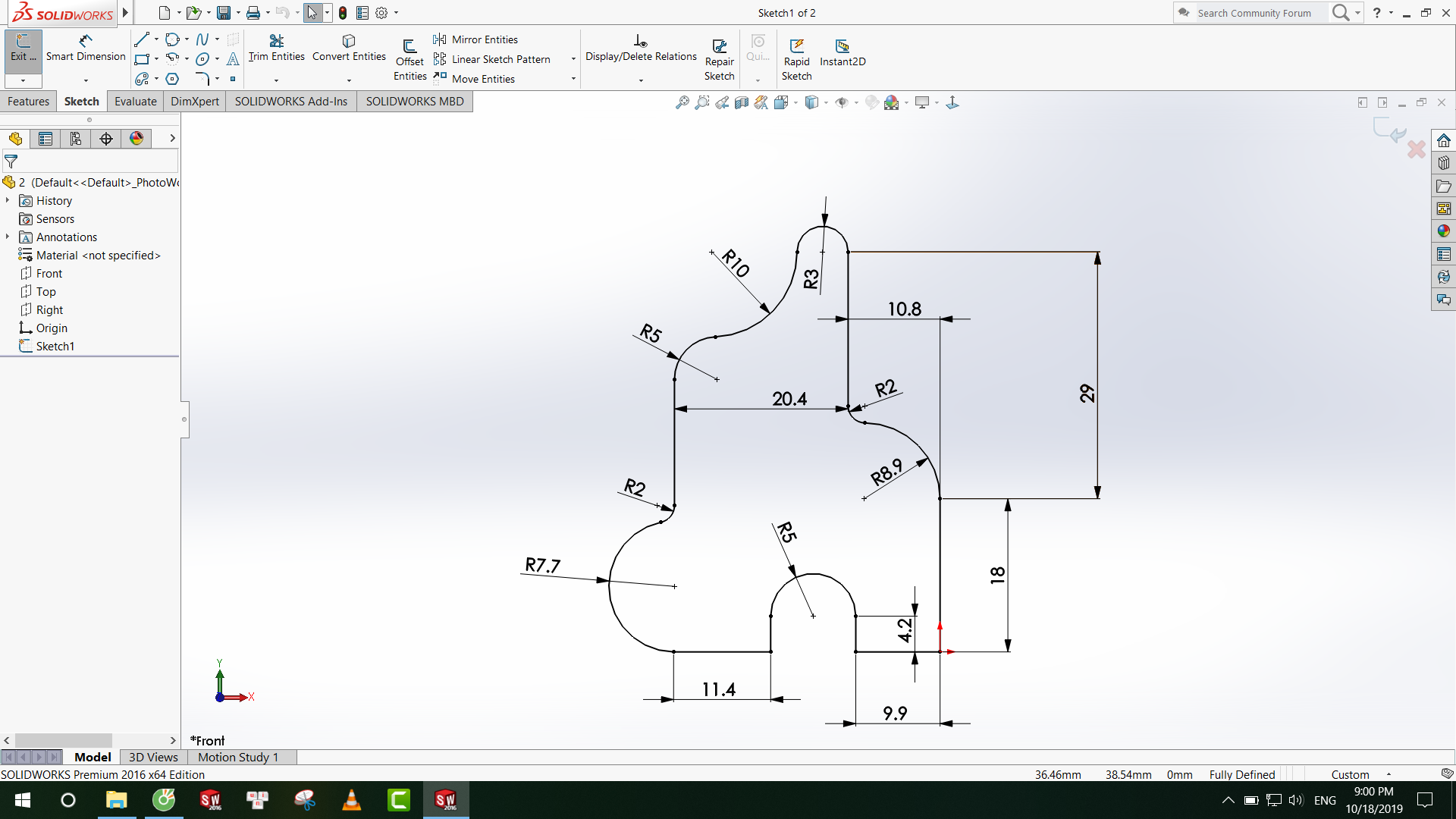Click the Zoom to Area icon
1456x819 pixels.
coord(702,102)
